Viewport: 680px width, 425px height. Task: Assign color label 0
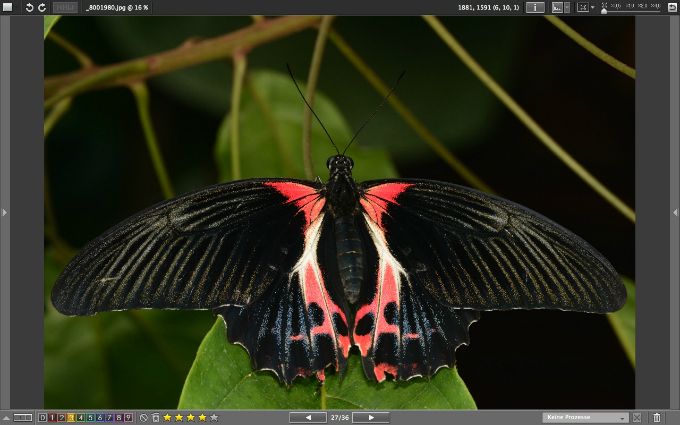coord(42,418)
